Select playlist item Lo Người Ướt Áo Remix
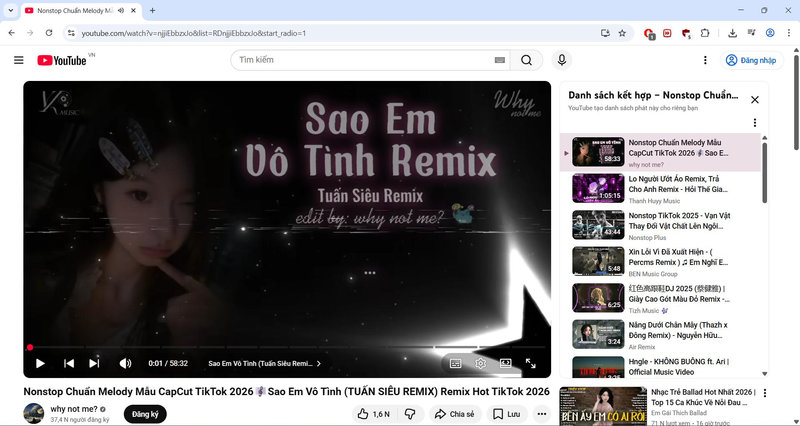The width and height of the screenshot is (800, 426). [x=662, y=188]
